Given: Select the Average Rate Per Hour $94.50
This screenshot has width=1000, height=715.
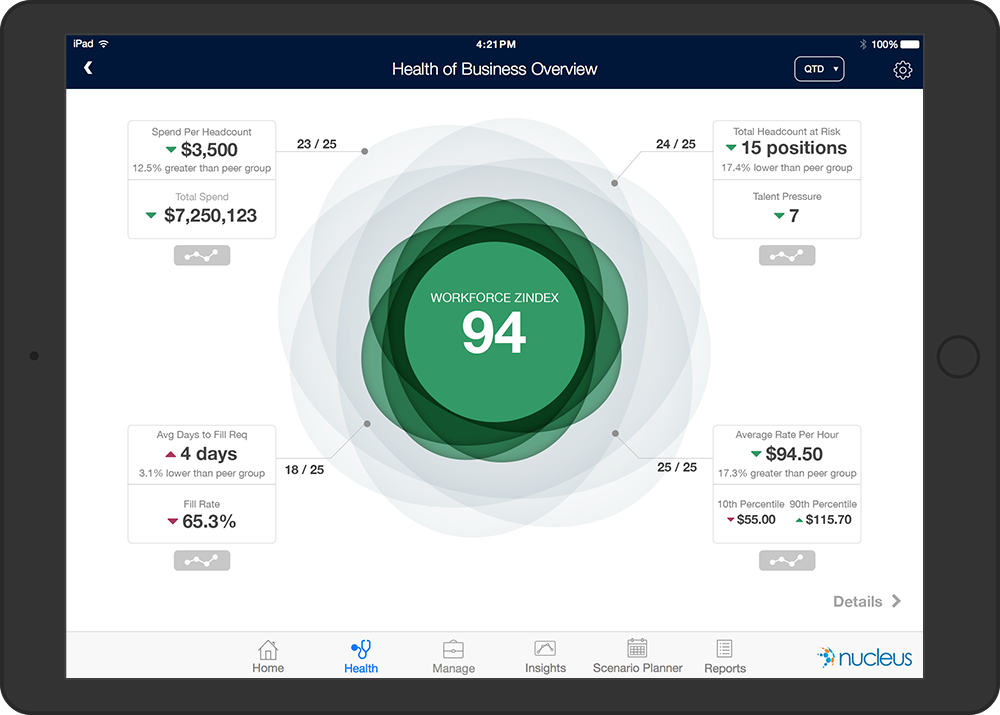Looking at the screenshot, I should (794, 454).
